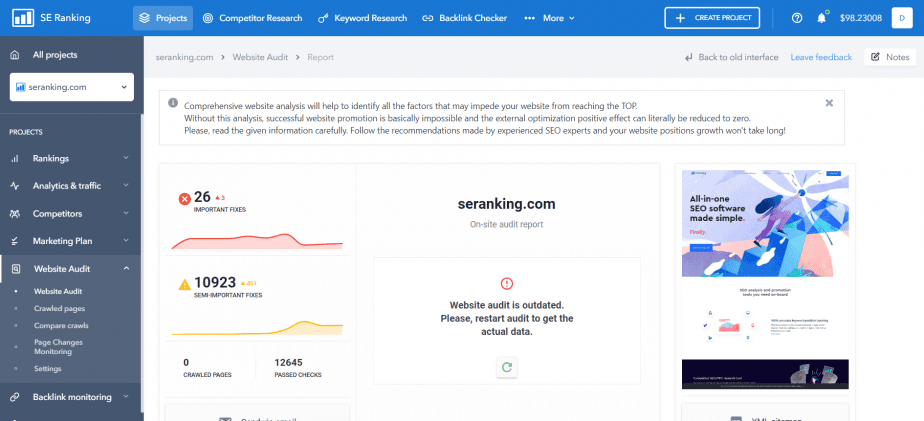Click the red important fixes error icon
The width and height of the screenshot is (924, 421).
point(184,199)
